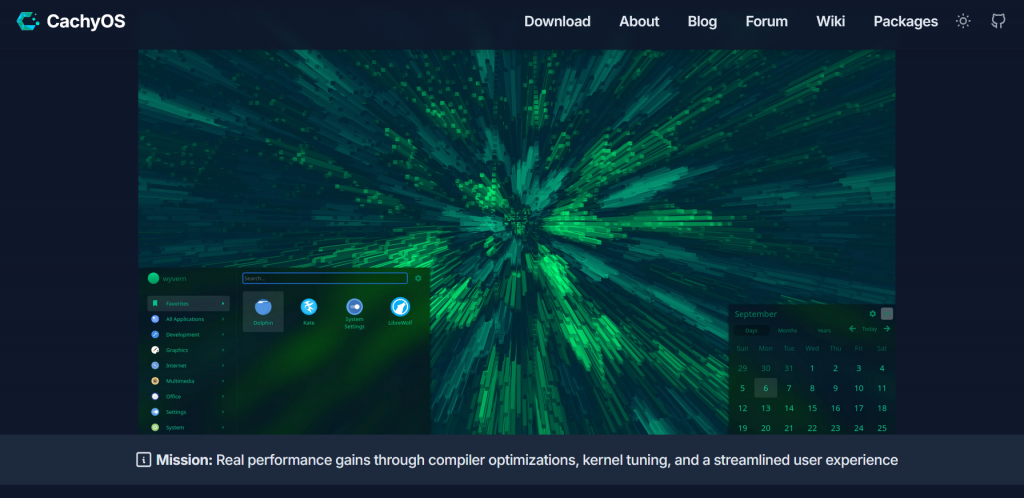This screenshot has width=1024, height=498.
Task: Toggle the calendar pin button
Action: click(x=887, y=314)
